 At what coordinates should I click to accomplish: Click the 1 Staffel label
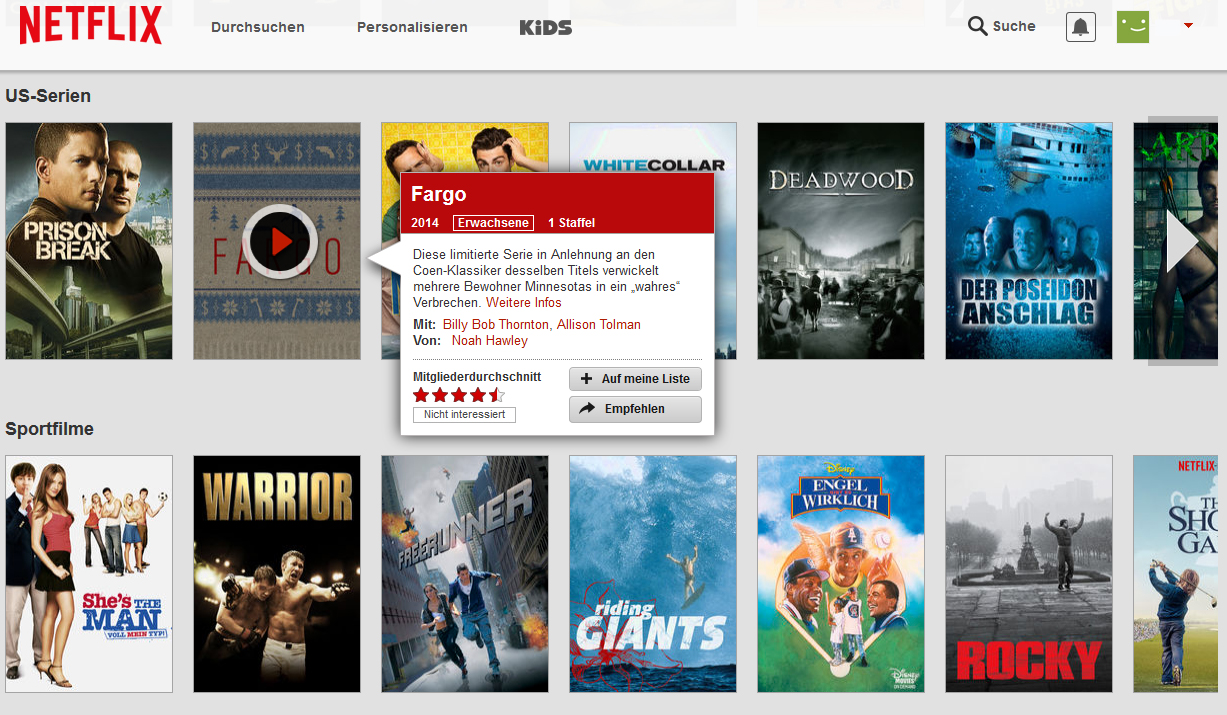571,223
